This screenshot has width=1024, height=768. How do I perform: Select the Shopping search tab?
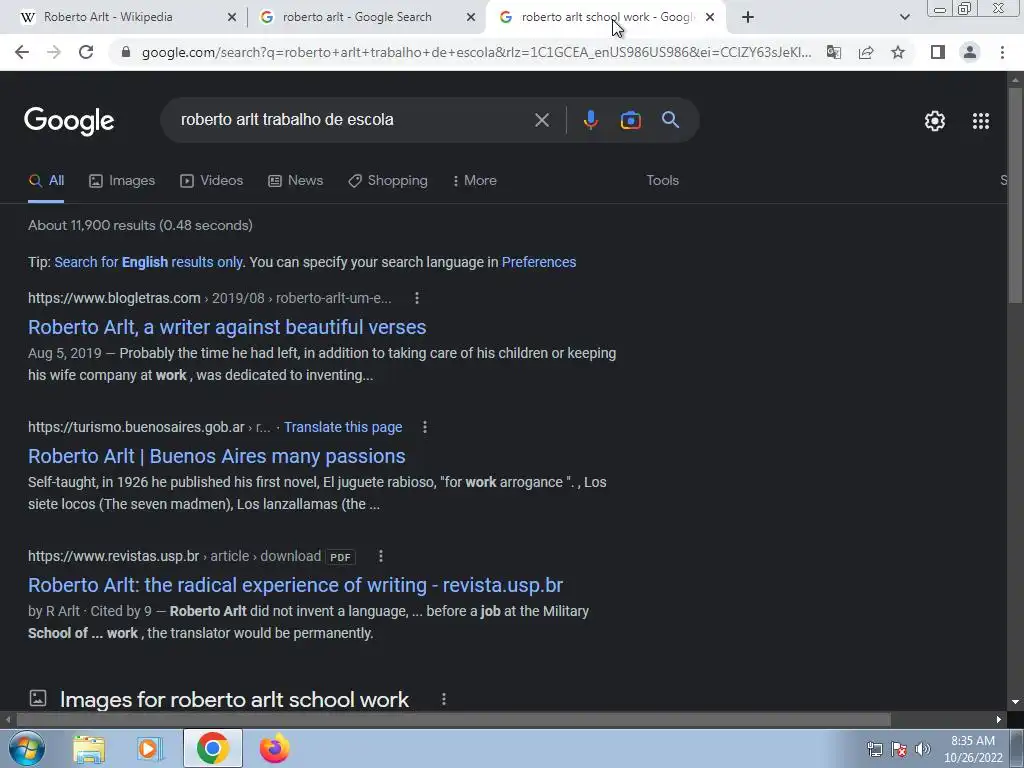coord(388,181)
